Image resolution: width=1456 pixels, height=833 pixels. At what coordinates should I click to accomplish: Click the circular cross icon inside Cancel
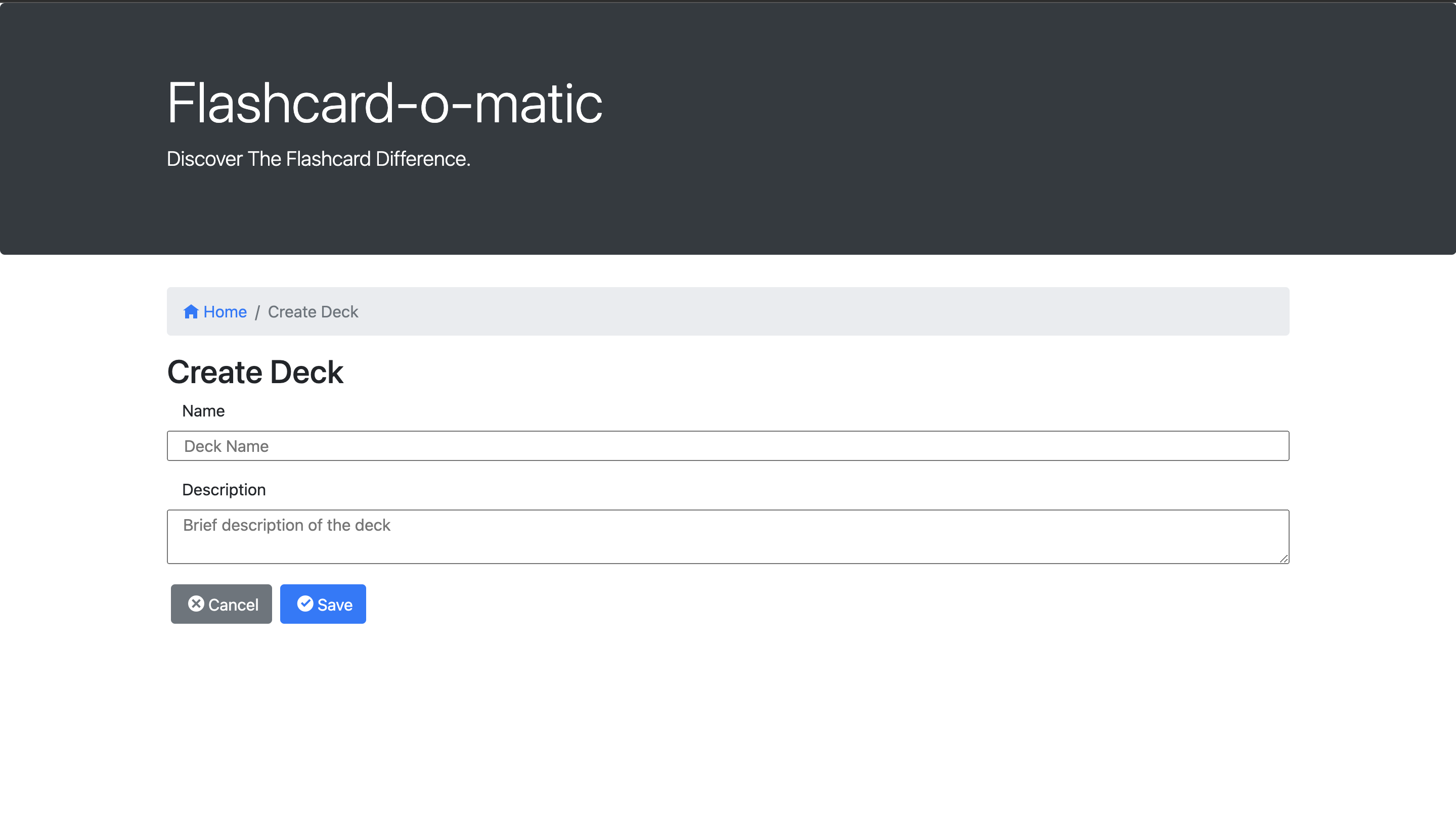[195, 604]
